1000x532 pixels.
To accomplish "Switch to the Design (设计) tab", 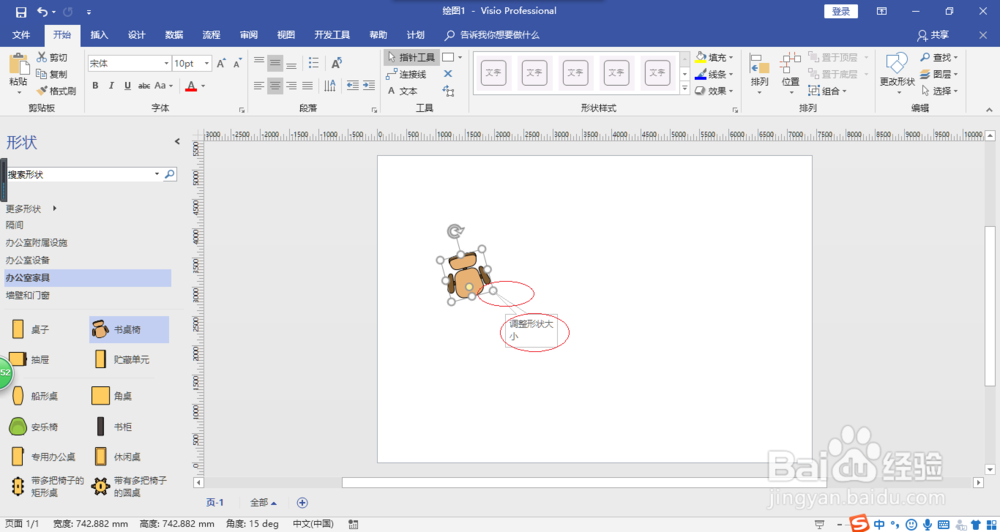I will click(x=136, y=35).
